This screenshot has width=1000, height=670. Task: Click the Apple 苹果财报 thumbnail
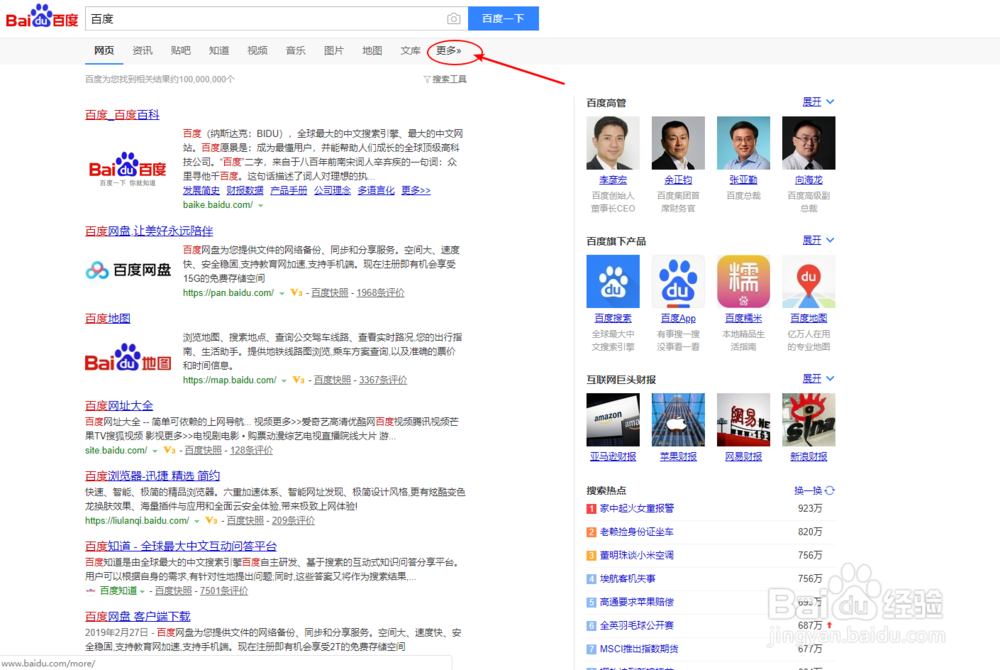pos(678,420)
